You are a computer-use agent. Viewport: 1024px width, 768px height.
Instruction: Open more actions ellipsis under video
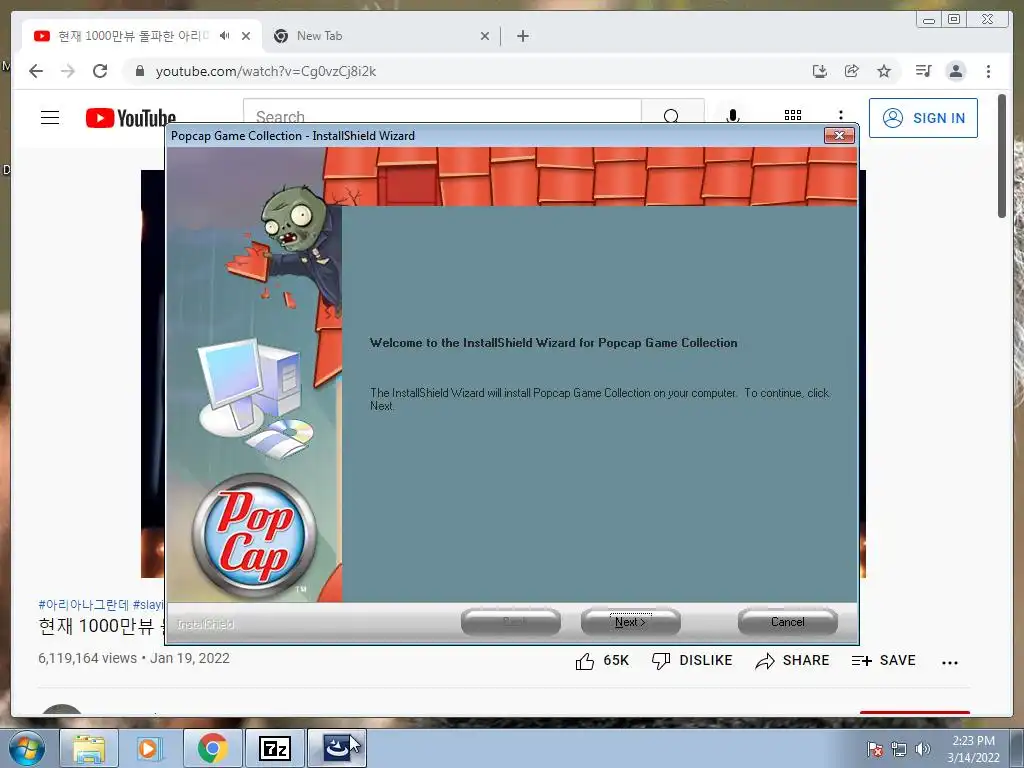tap(950, 662)
